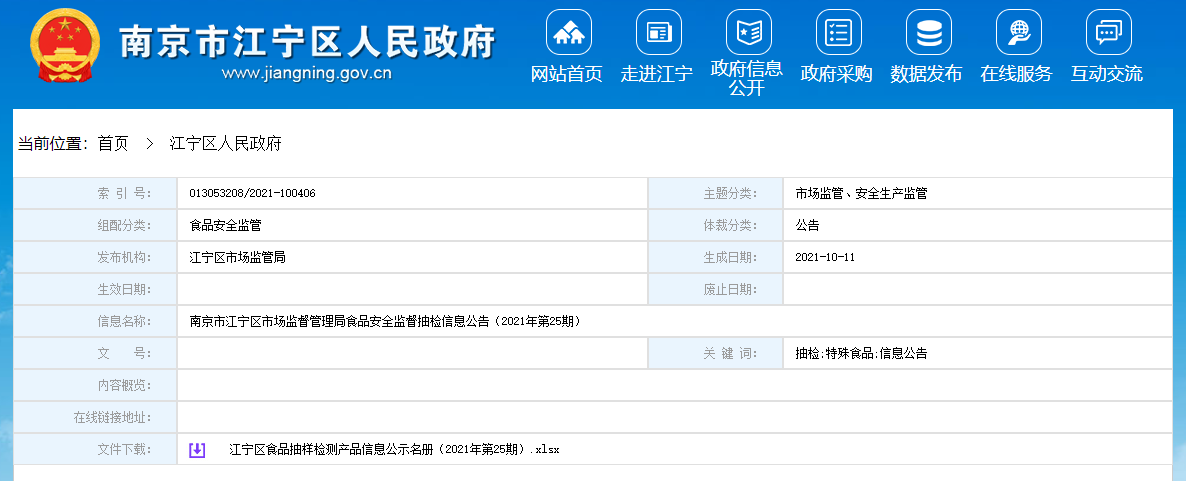1186x481 pixels.
Task: Click the national emblem logo
Action: 65,46
